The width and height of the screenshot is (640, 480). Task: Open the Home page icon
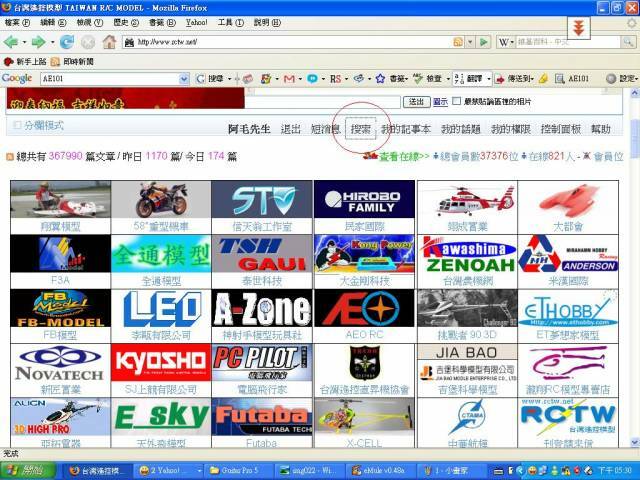click(109, 42)
